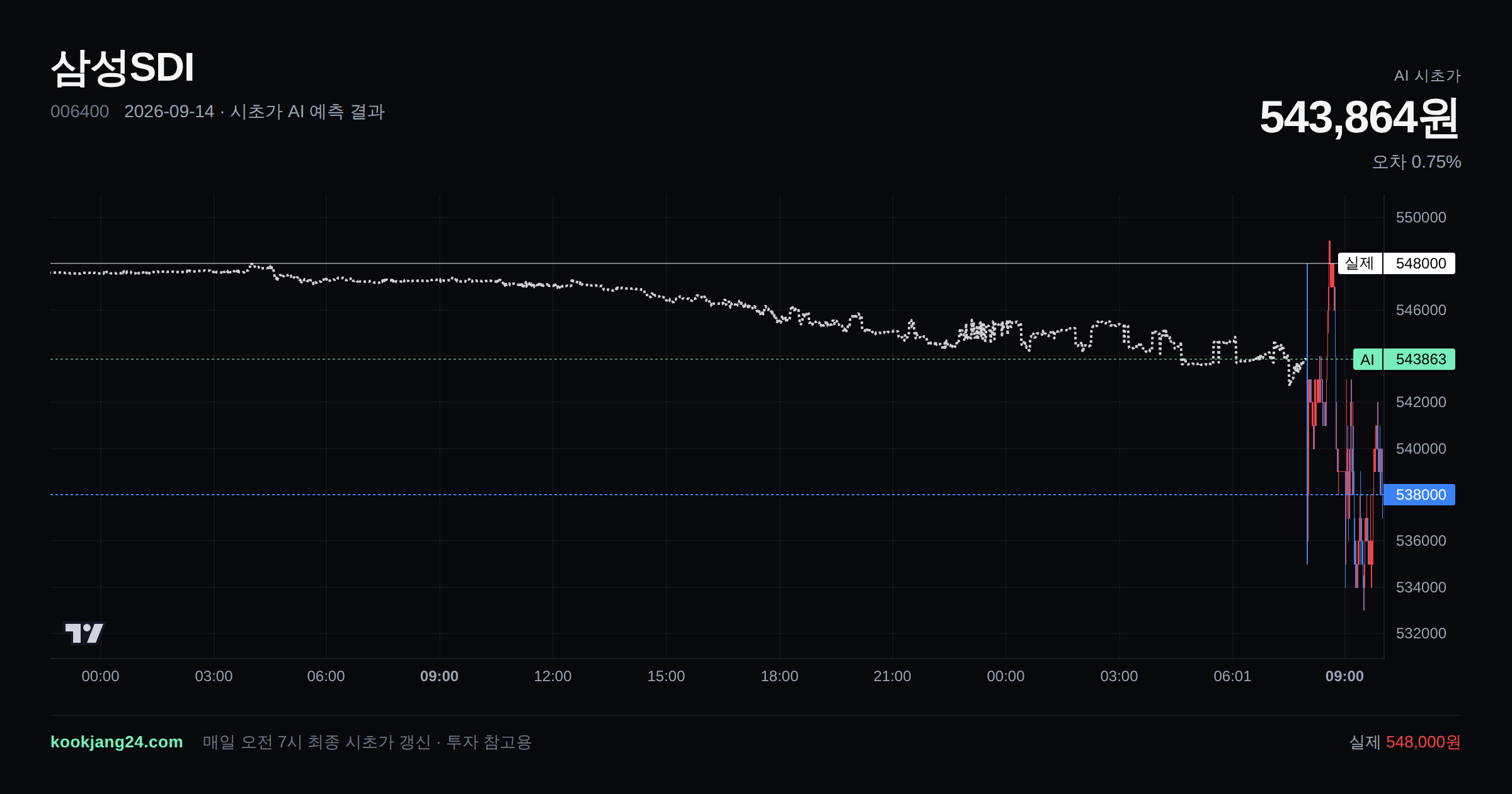Click the 548000 price label badge

(x=1419, y=263)
